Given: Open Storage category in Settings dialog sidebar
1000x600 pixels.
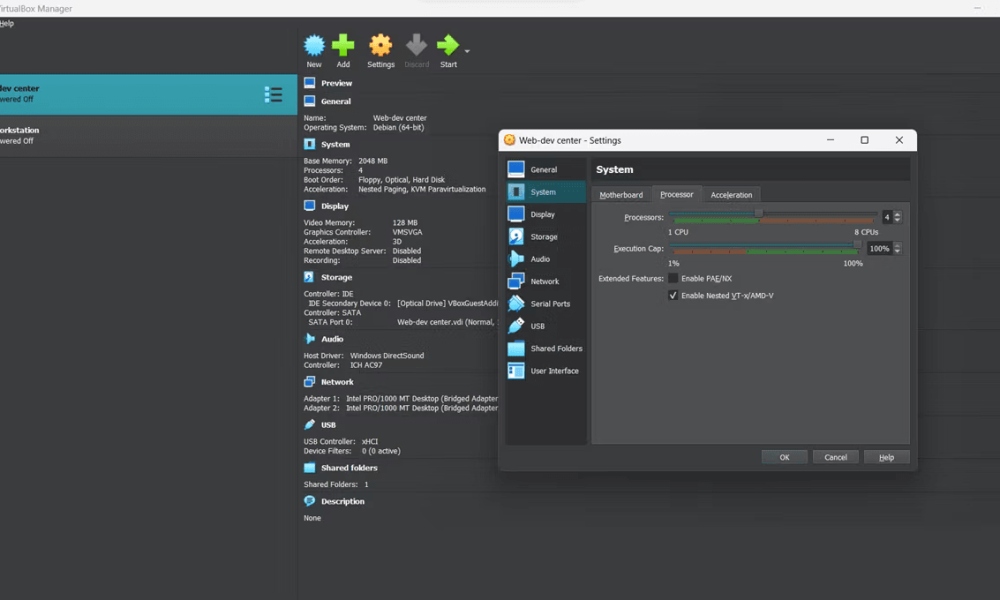Looking at the screenshot, I should [x=546, y=237].
